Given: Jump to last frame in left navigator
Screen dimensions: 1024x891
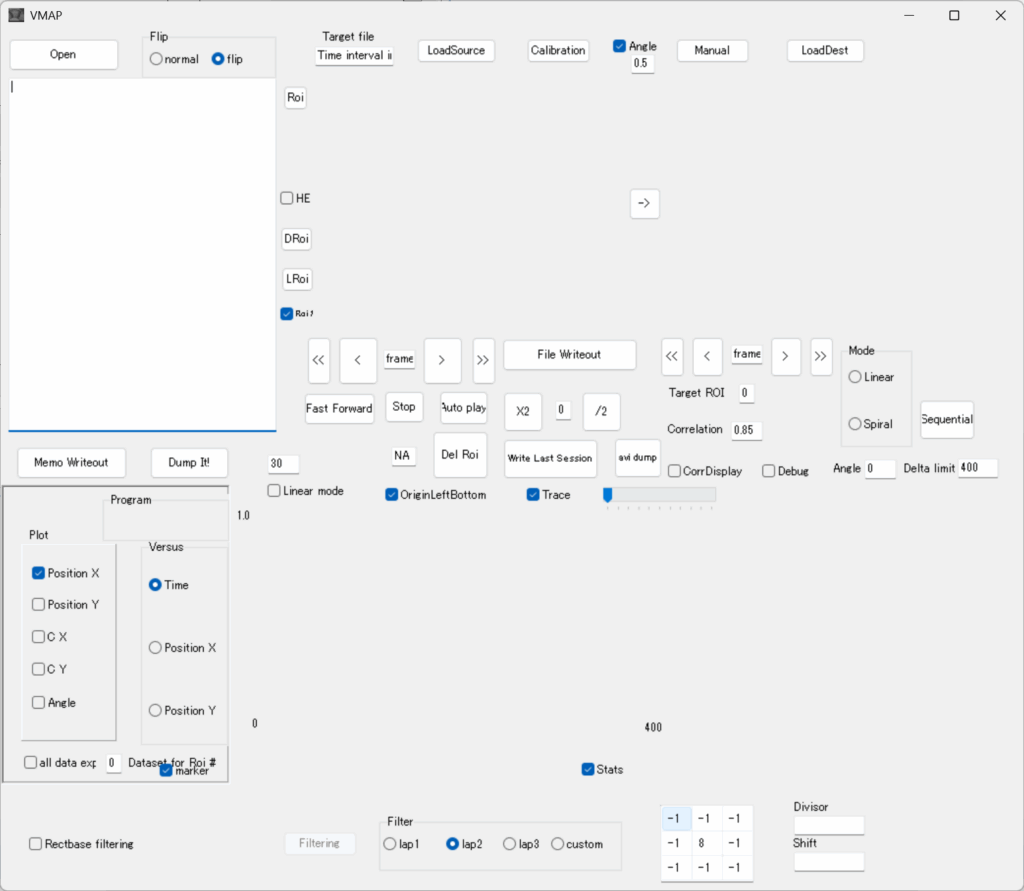Looking at the screenshot, I should [x=483, y=360].
